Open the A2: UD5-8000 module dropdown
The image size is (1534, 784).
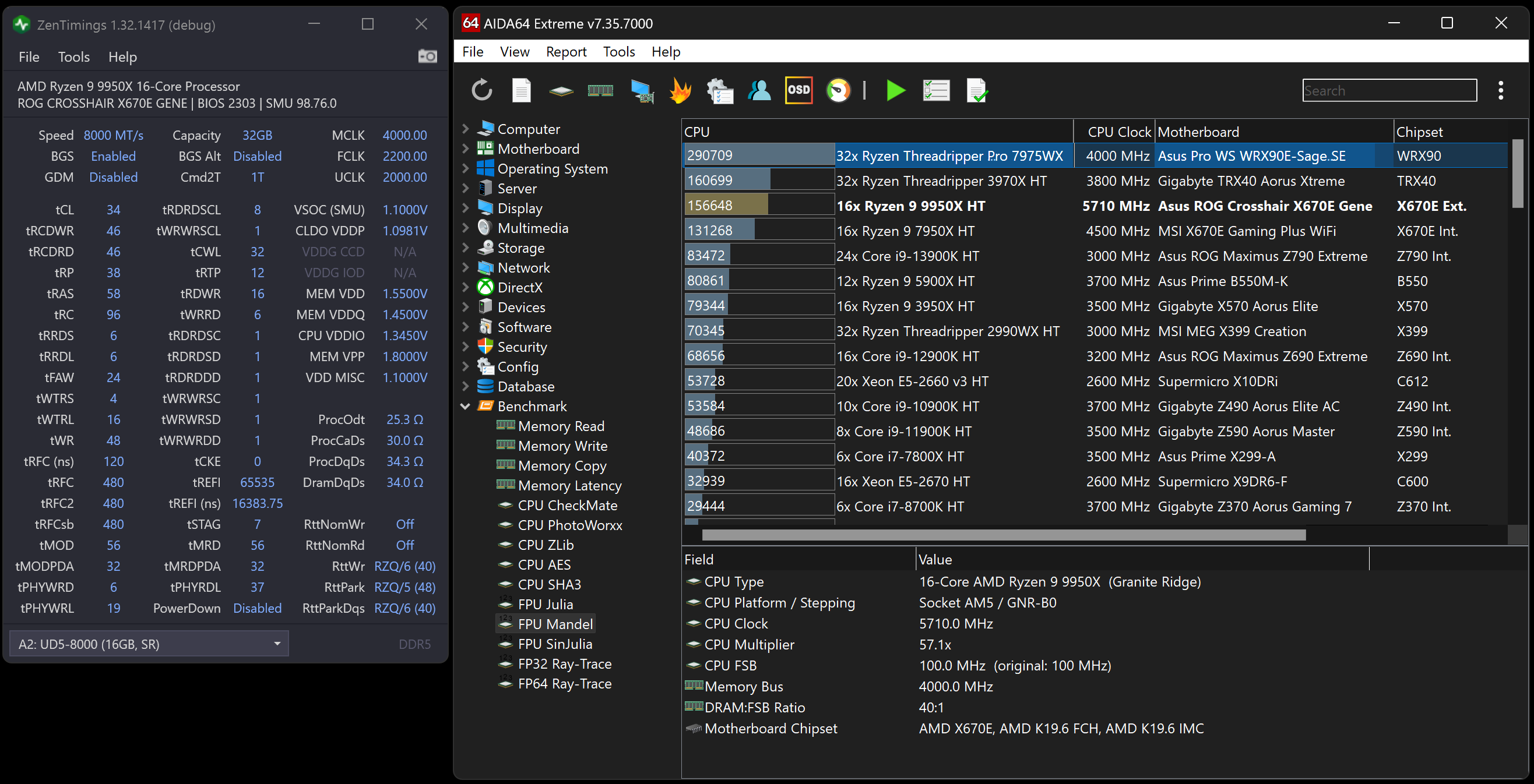[149, 644]
